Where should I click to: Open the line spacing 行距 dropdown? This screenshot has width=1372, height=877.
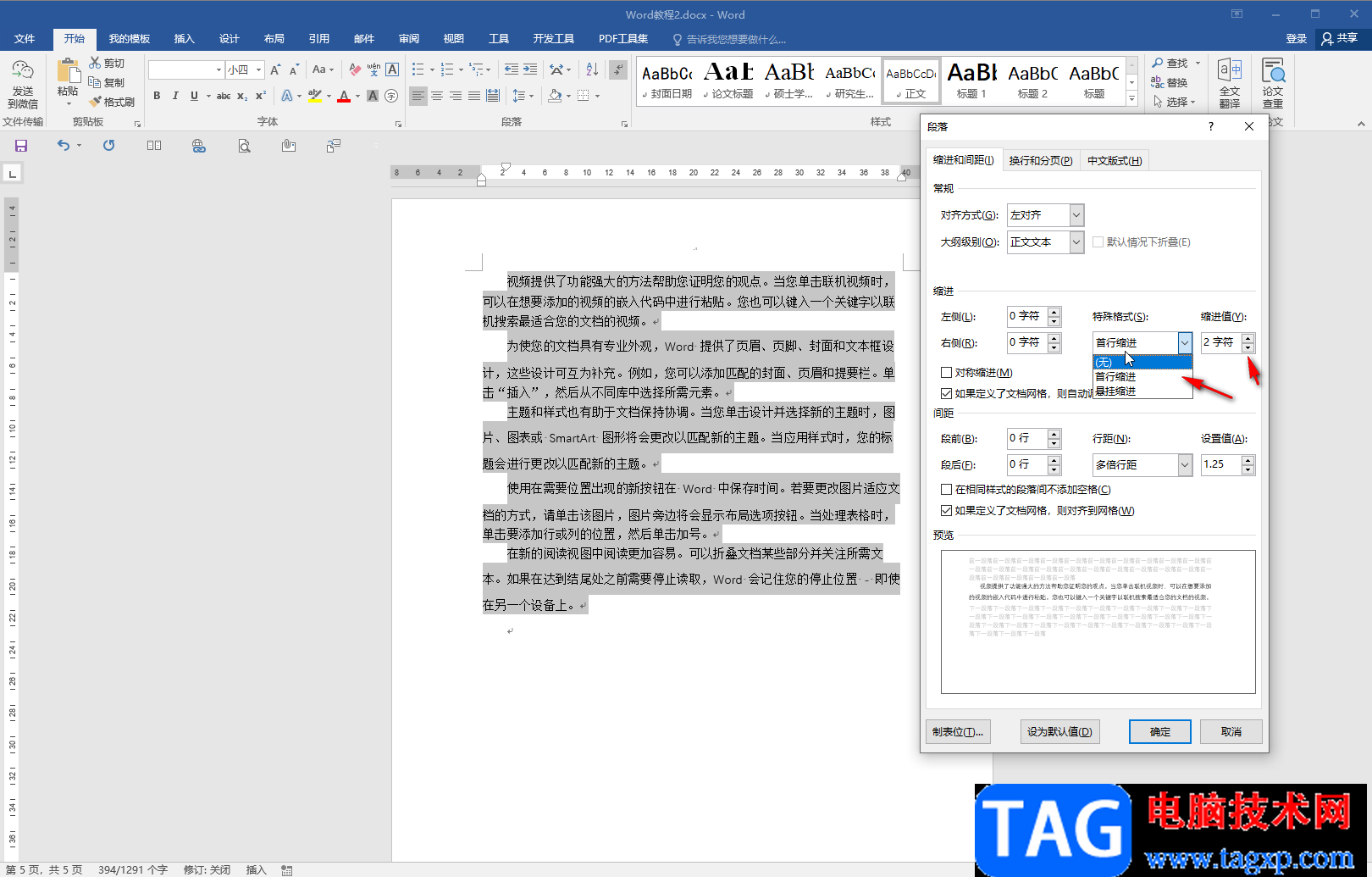(1185, 464)
